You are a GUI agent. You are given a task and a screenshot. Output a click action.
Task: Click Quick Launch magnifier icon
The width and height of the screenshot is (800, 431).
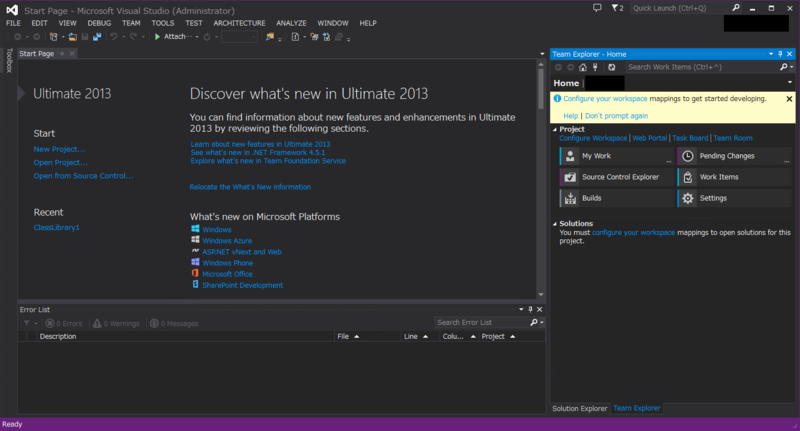736,8
